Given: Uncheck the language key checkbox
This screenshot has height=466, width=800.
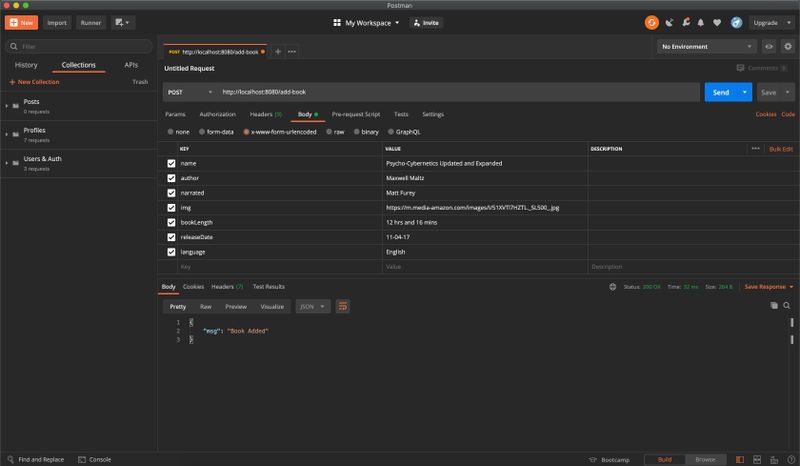Looking at the screenshot, I should pos(171,252).
